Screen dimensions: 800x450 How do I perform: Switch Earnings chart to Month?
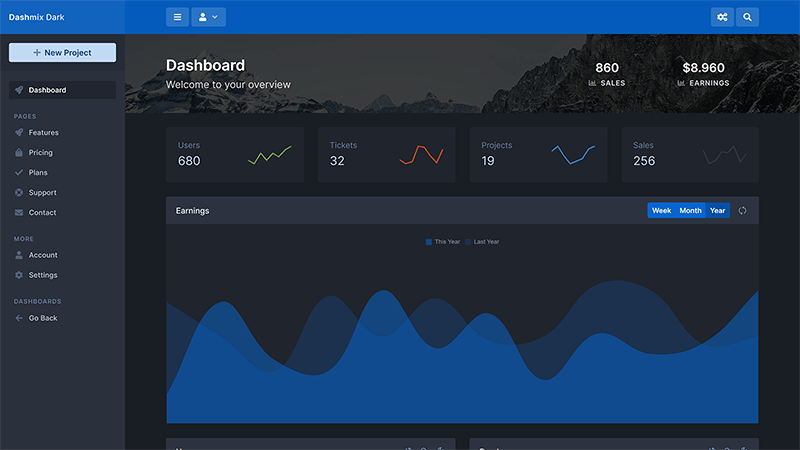(690, 210)
